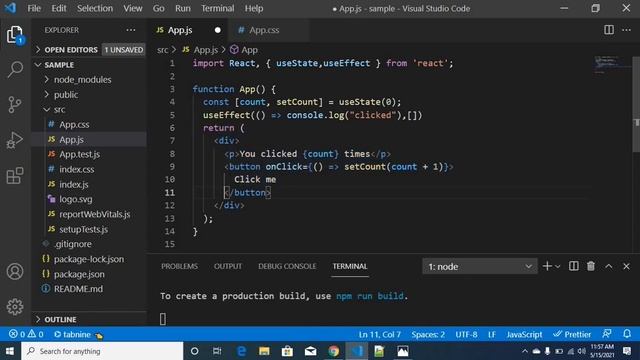Open the terminal selector 1: node dropdown
The height and width of the screenshot is (360, 640).
pyautogui.click(x=480, y=267)
